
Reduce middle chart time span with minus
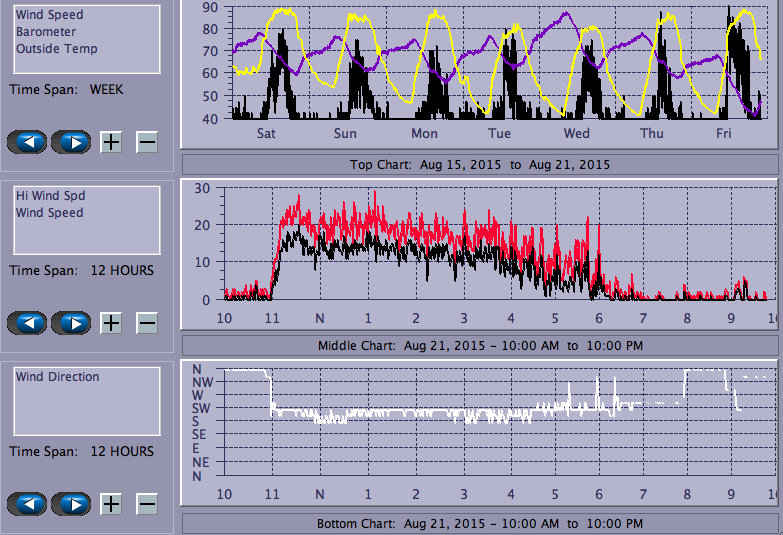[x=147, y=322]
